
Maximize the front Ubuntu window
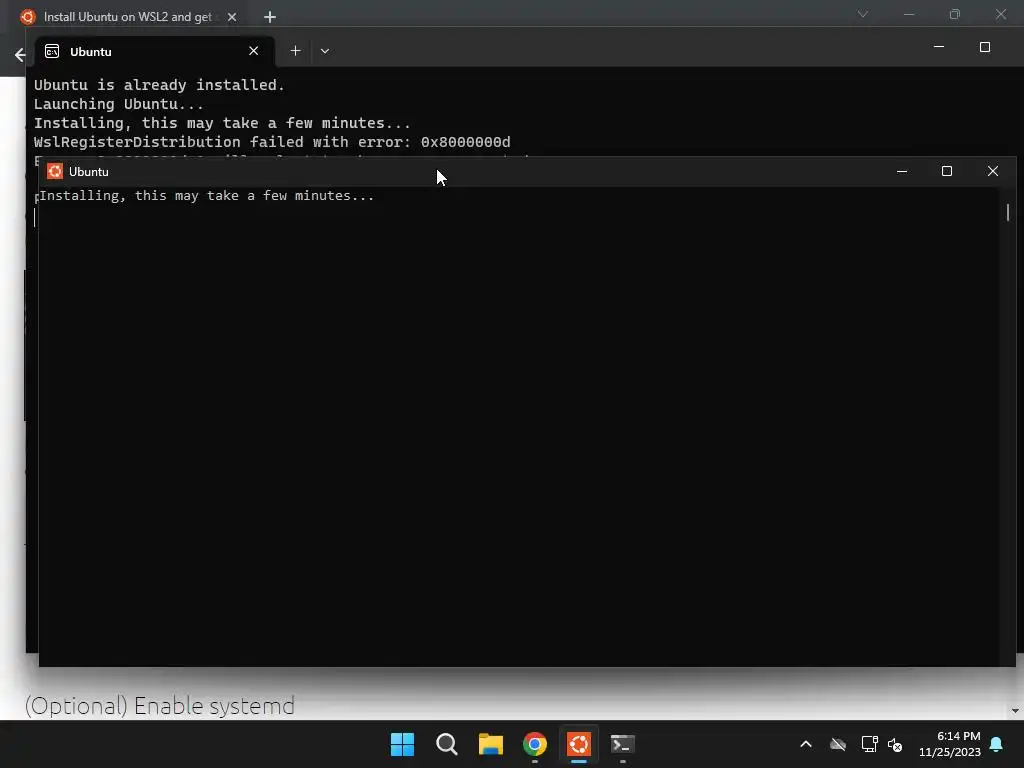(947, 171)
